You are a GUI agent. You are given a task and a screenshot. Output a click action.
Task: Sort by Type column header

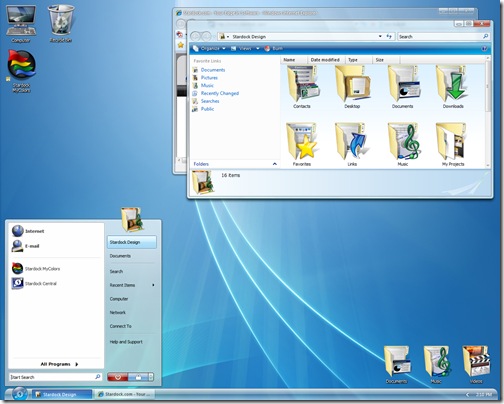coord(358,60)
